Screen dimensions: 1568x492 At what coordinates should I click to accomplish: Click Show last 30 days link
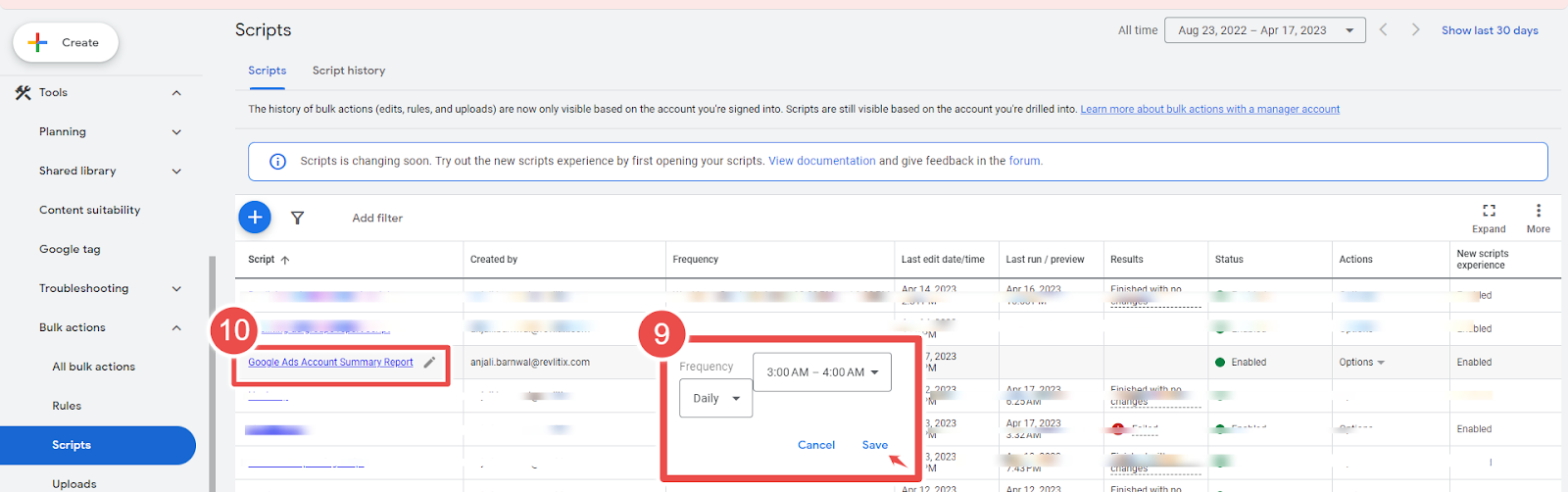point(1490,30)
